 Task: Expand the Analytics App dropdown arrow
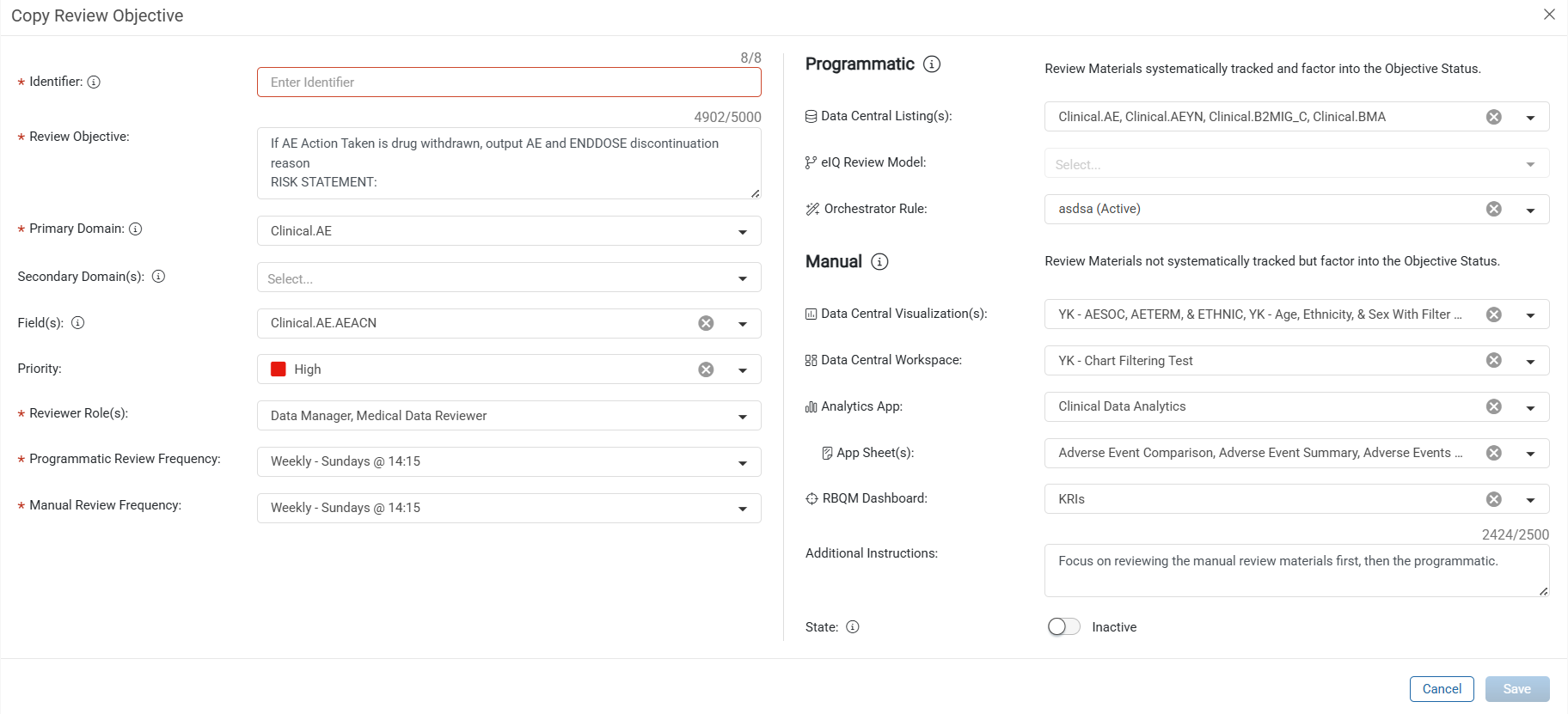click(1530, 407)
